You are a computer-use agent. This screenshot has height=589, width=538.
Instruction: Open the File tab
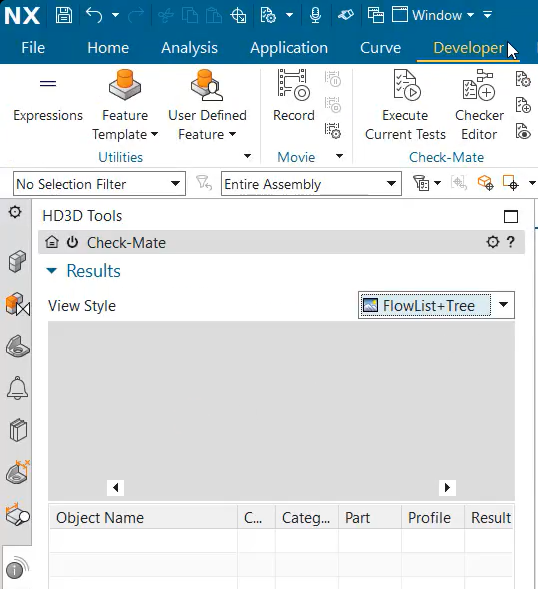coord(33,48)
